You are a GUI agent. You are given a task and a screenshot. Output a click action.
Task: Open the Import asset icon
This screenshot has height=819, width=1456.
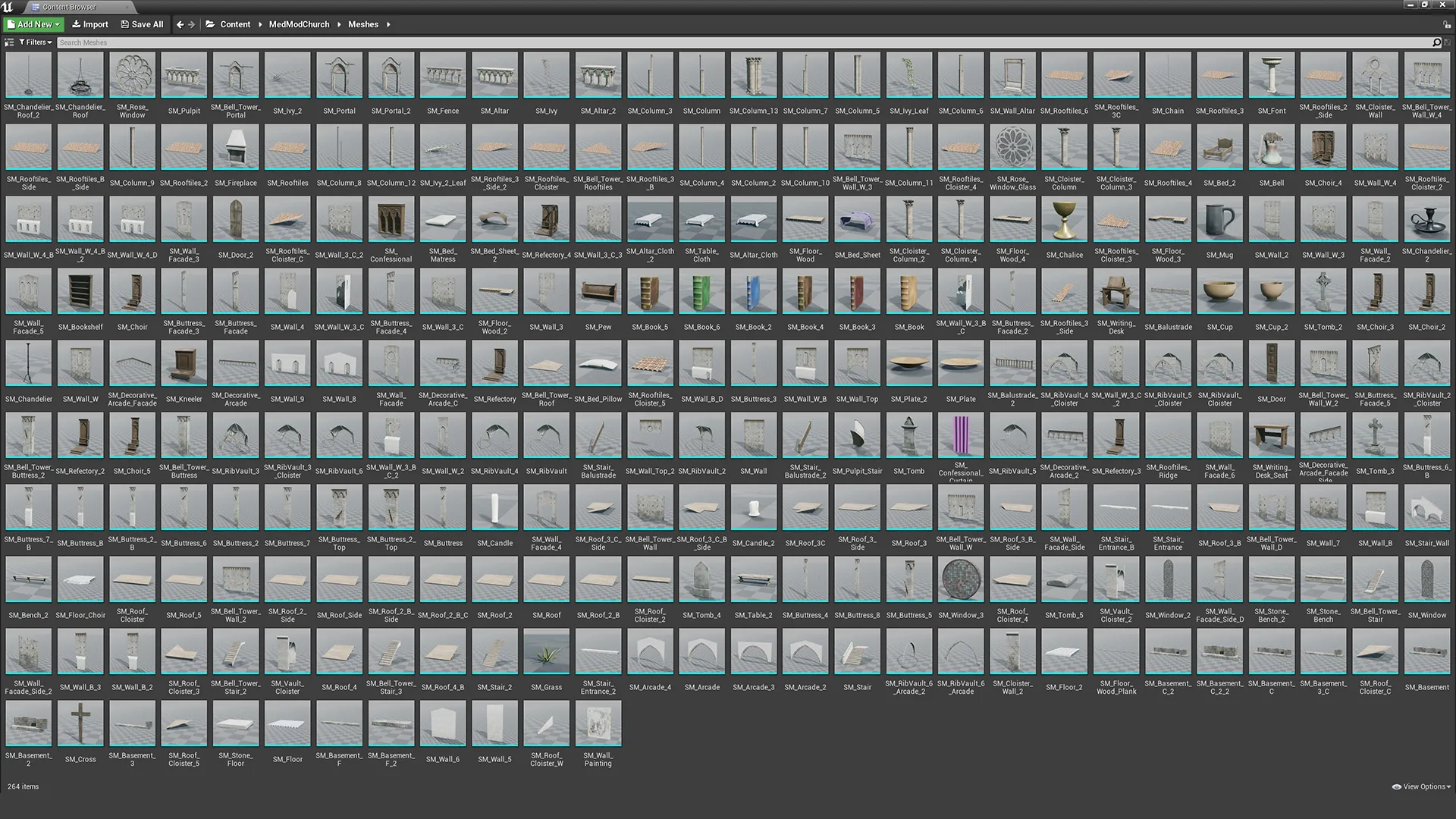pyautogui.click(x=79, y=24)
